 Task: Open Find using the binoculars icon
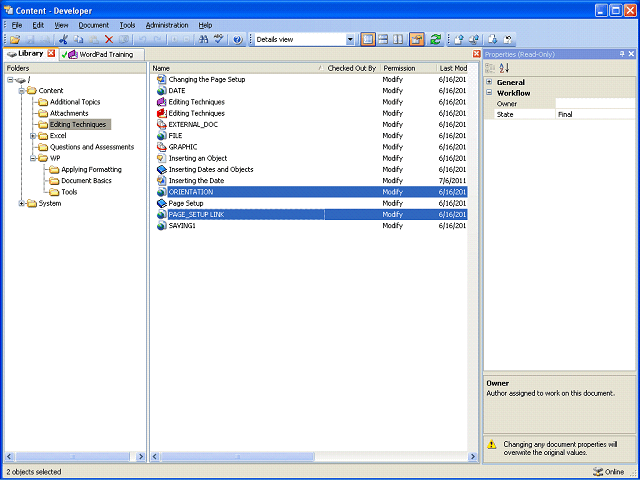[x=203, y=40]
